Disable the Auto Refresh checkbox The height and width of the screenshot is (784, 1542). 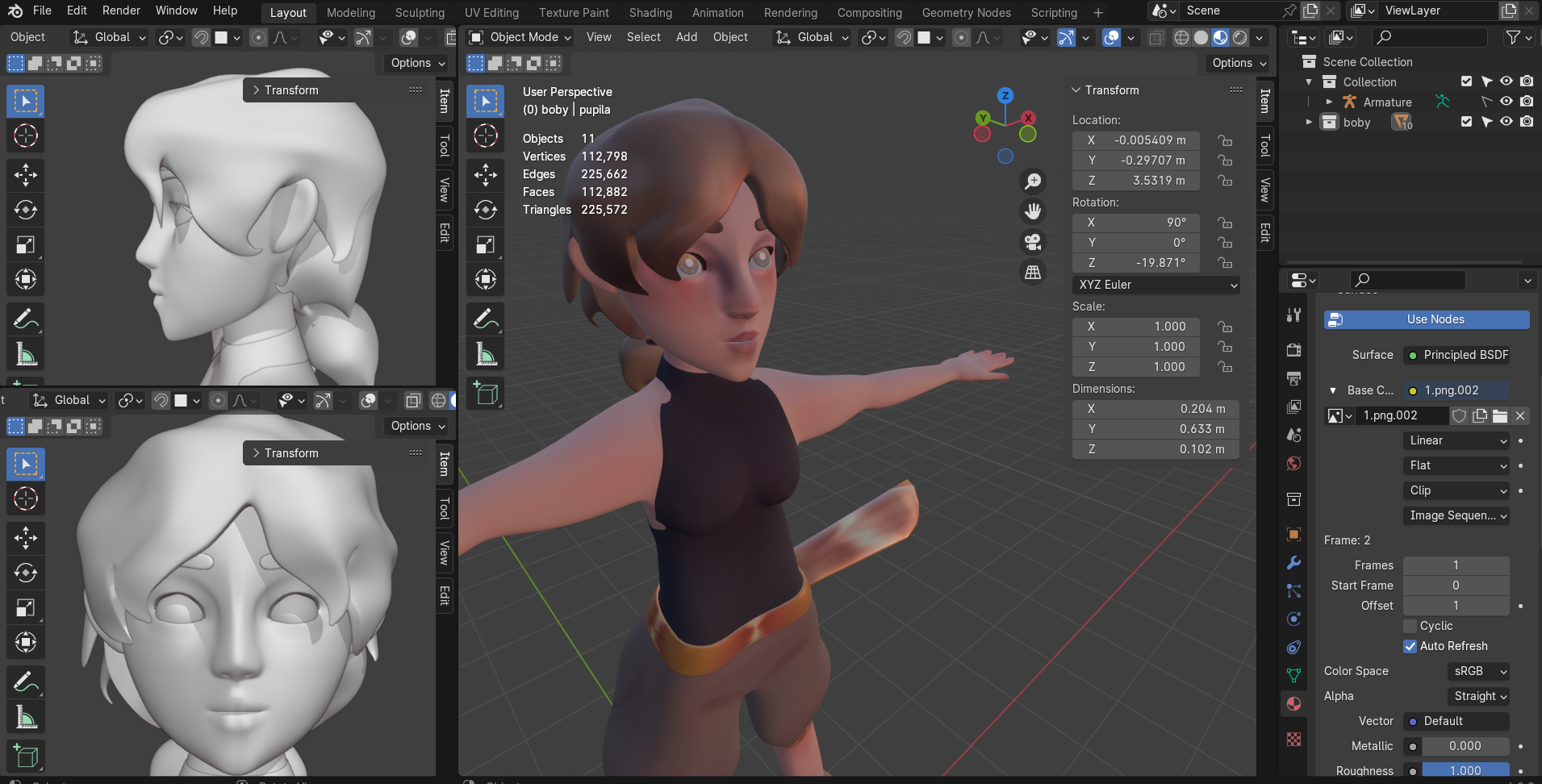(1410, 646)
